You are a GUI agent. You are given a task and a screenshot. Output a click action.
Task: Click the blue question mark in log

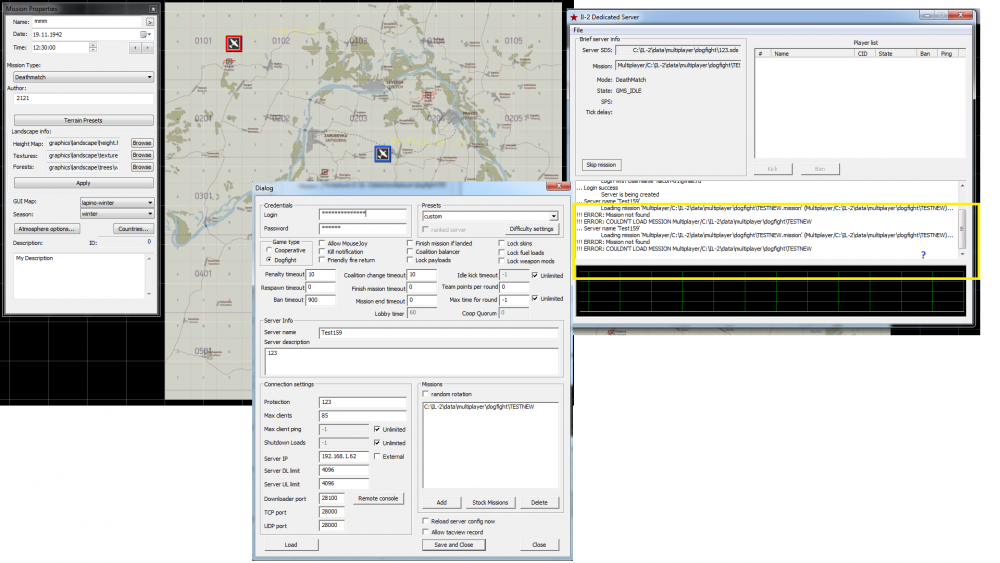pyautogui.click(x=923, y=256)
